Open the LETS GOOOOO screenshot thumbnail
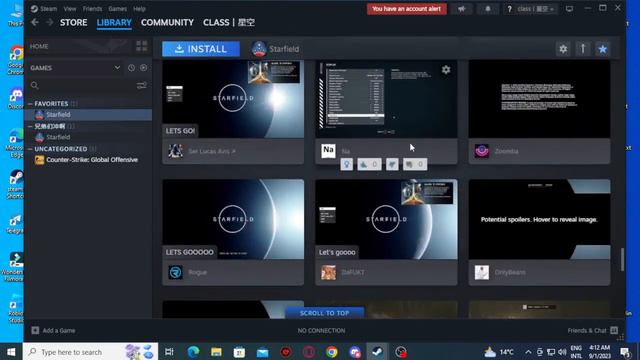 click(x=233, y=219)
